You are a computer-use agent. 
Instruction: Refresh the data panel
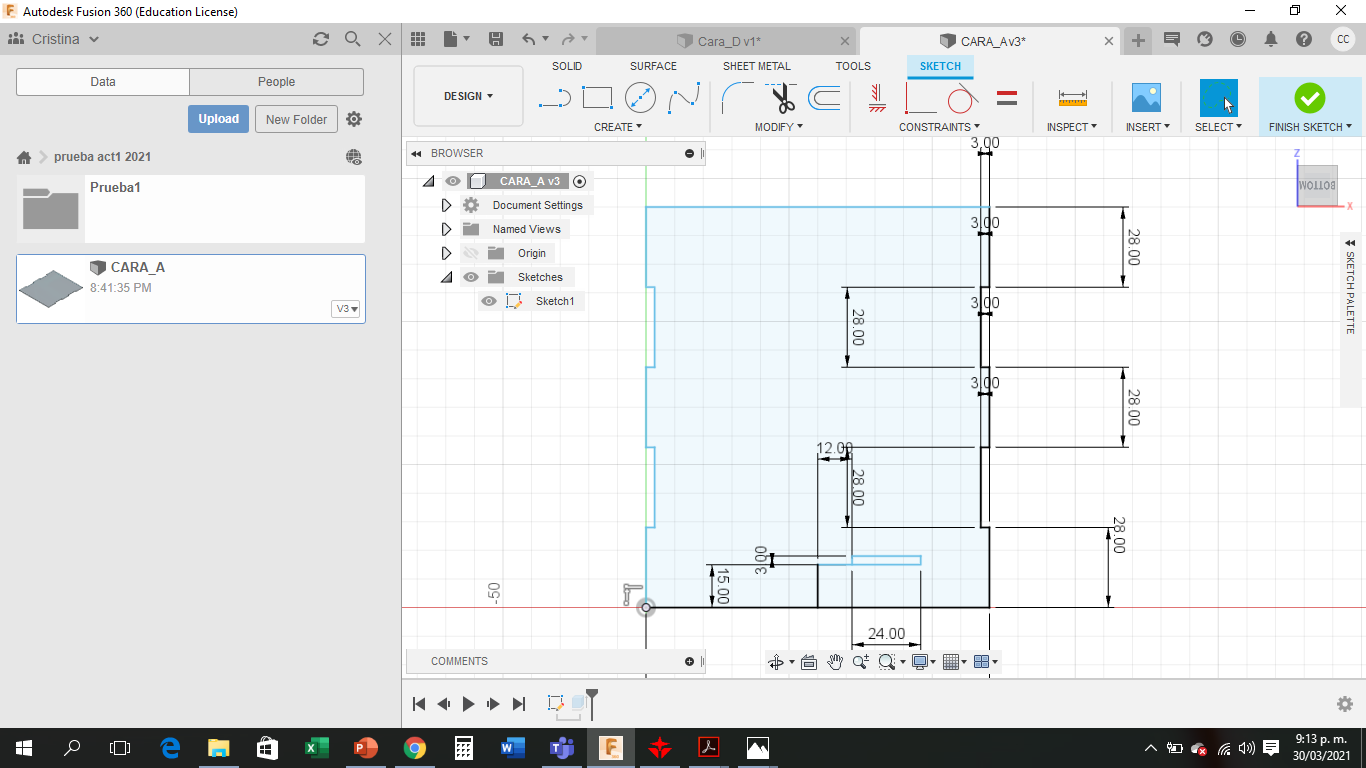pos(320,39)
